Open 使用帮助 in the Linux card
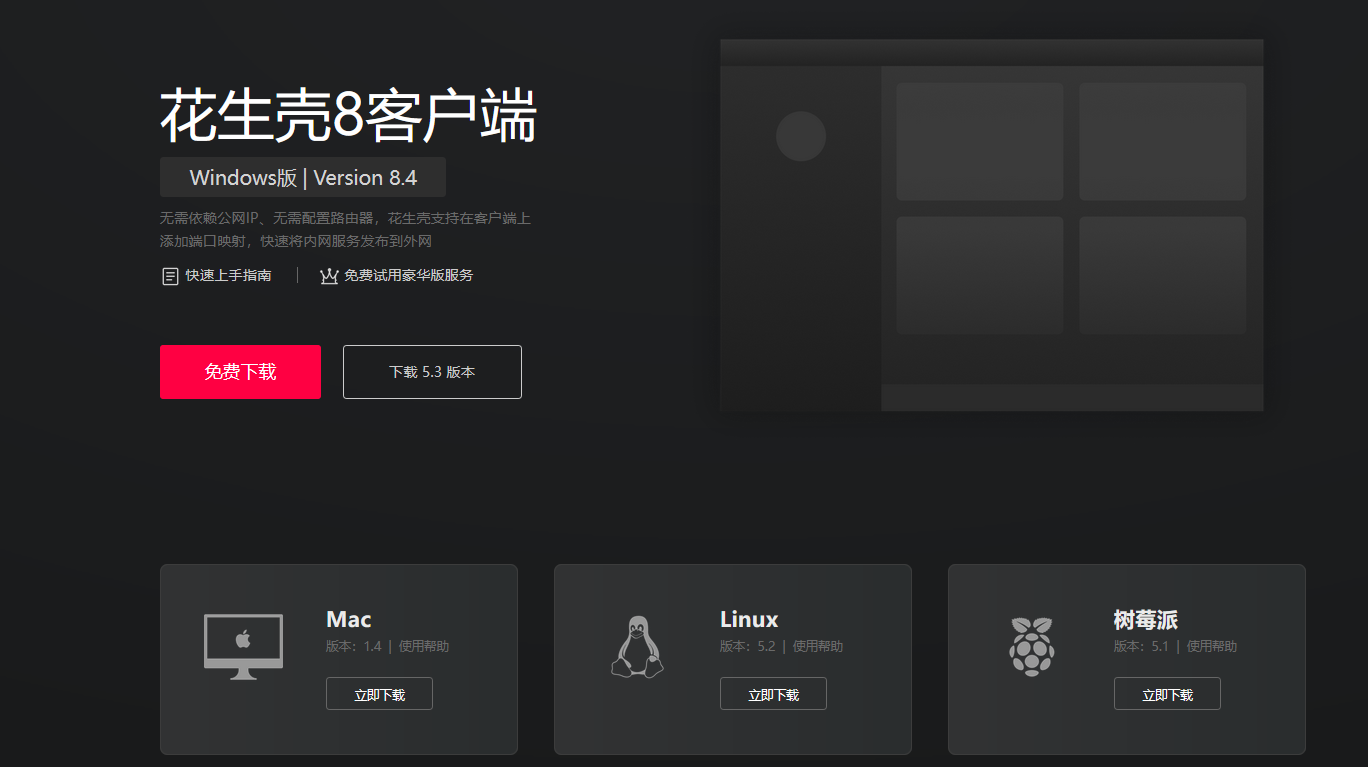Image resolution: width=1368 pixels, height=767 pixels. (x=818, y=646)
